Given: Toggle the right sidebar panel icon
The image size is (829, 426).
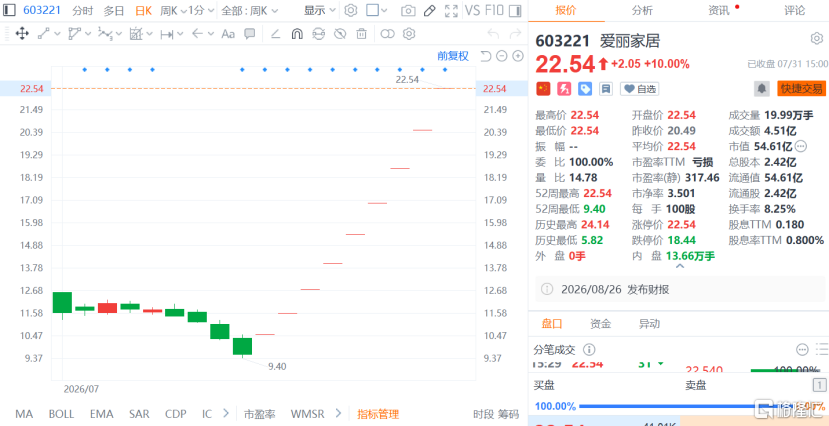Looking at the screenshot, I should click(516, 10).
